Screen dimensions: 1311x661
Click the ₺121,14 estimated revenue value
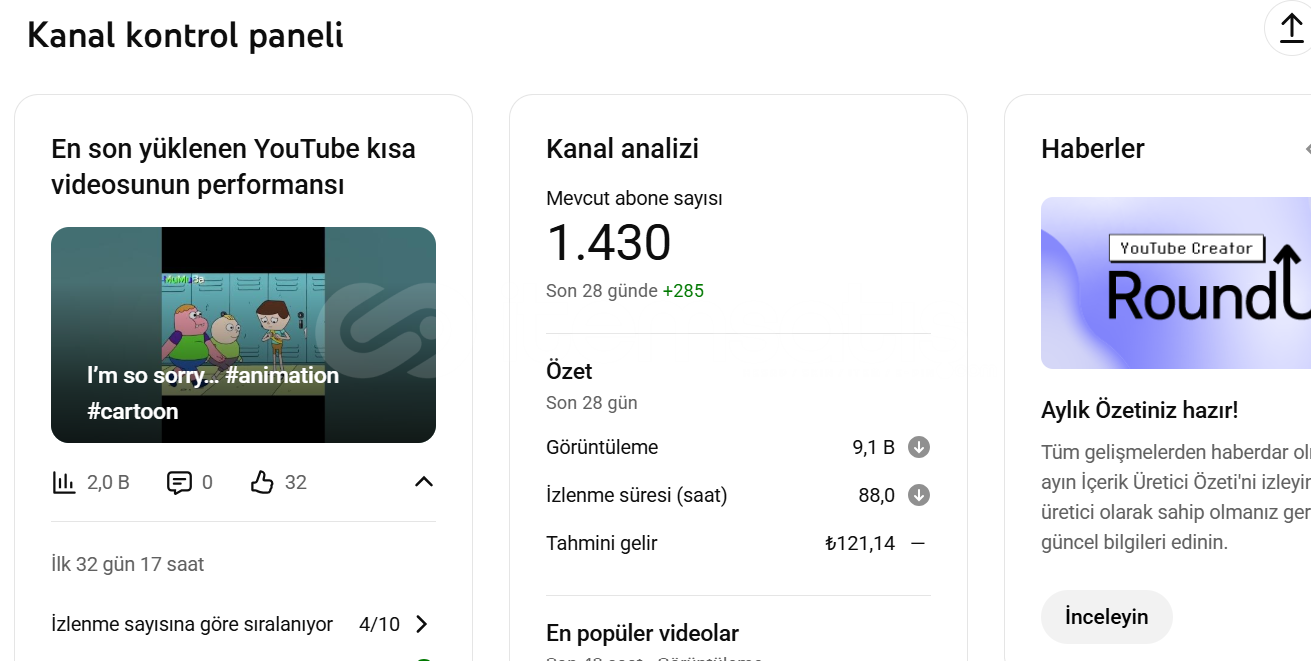pos(859,544)
